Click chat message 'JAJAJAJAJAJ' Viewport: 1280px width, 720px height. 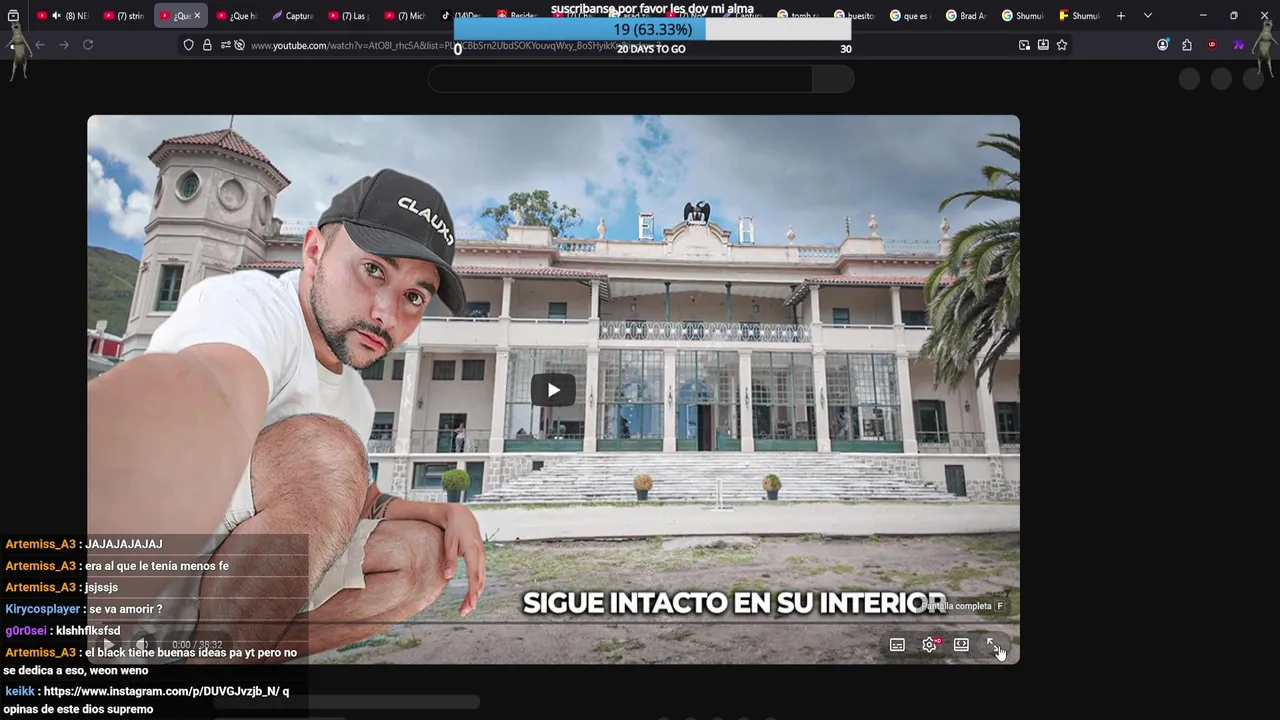123,544
